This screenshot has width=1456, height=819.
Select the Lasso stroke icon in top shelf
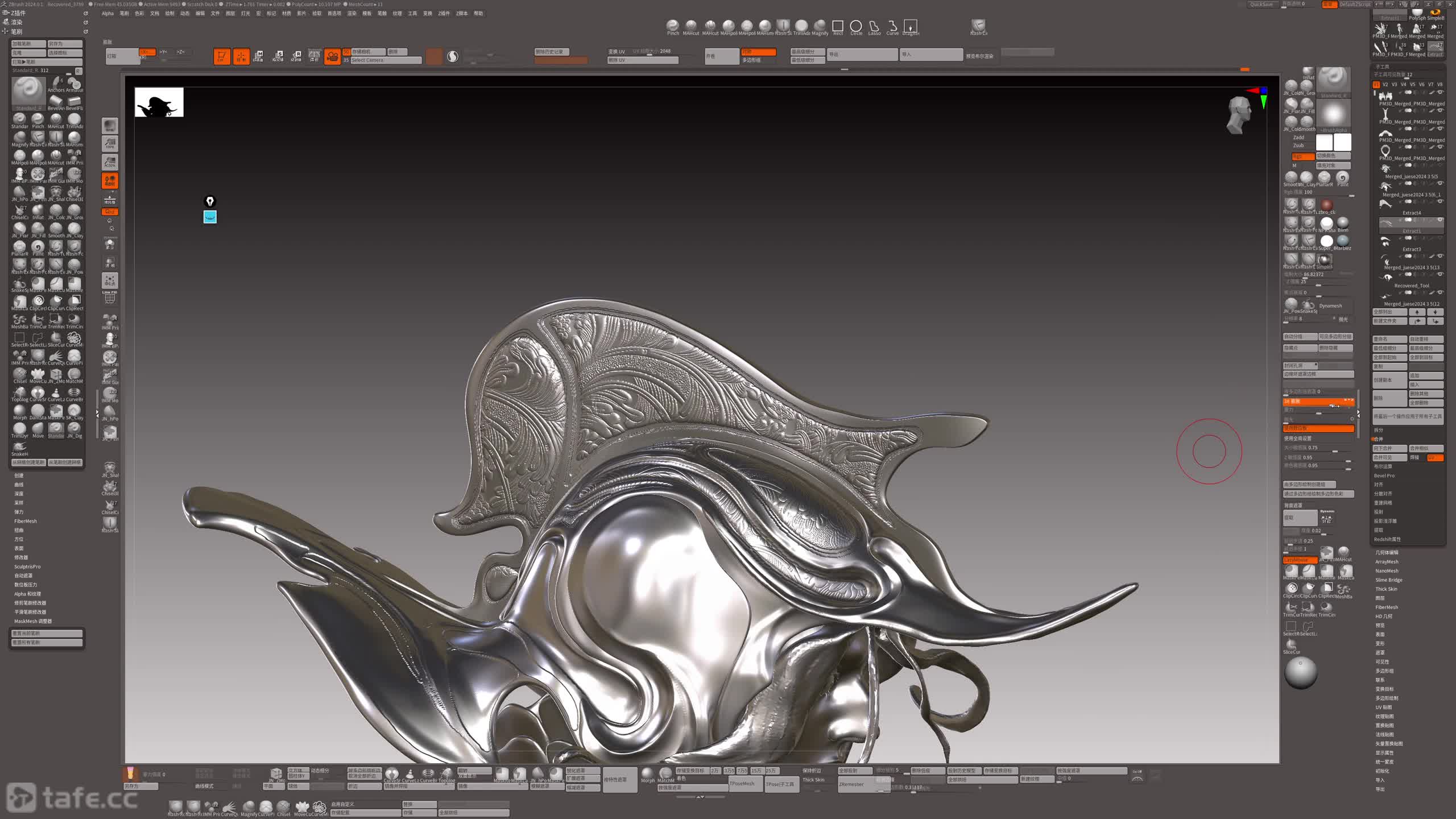(x=874, y=26)
